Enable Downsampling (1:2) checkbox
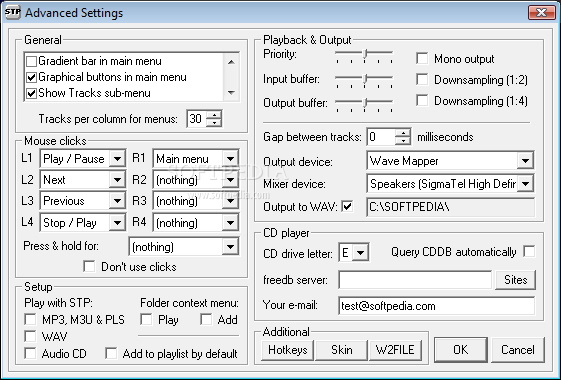The width and height of the screenshot is (561, 380). pyautogui.click(x=422, y=79)
